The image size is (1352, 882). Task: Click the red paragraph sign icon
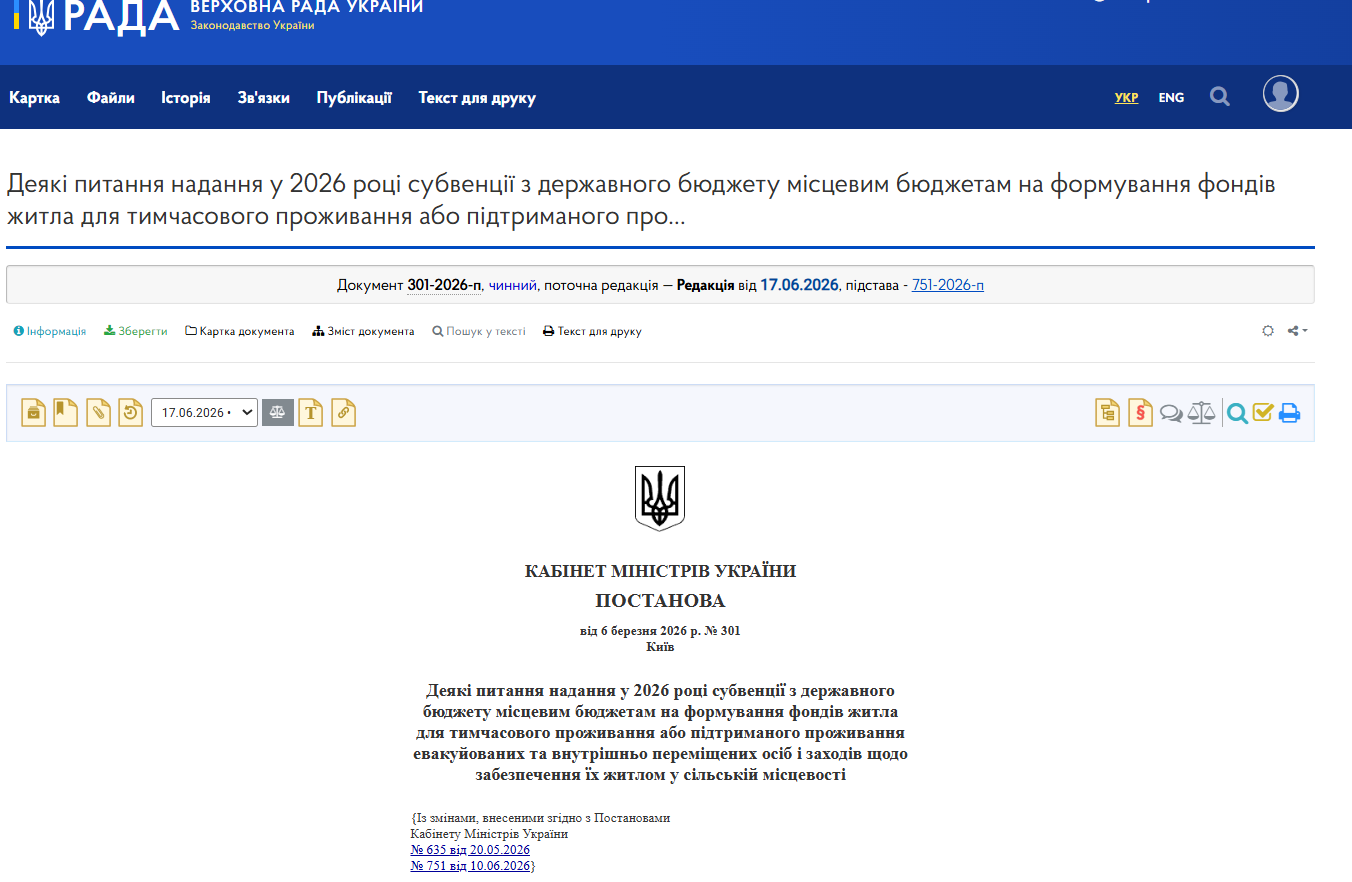pyautogui.click(x=1140, y=412)
